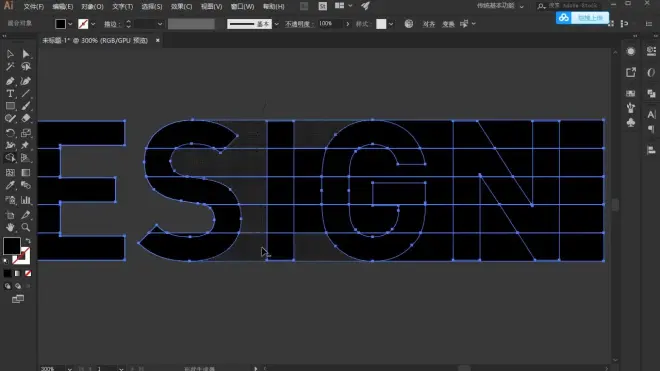Screen dimensions: 660x371
Task: Select the Mesh tool
Action: [x=10, y=173]
